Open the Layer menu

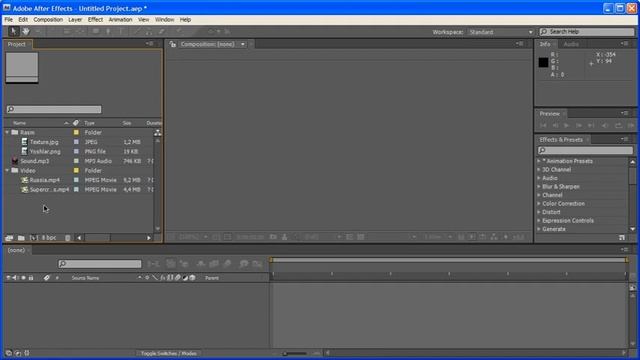[x=75, y=20]
